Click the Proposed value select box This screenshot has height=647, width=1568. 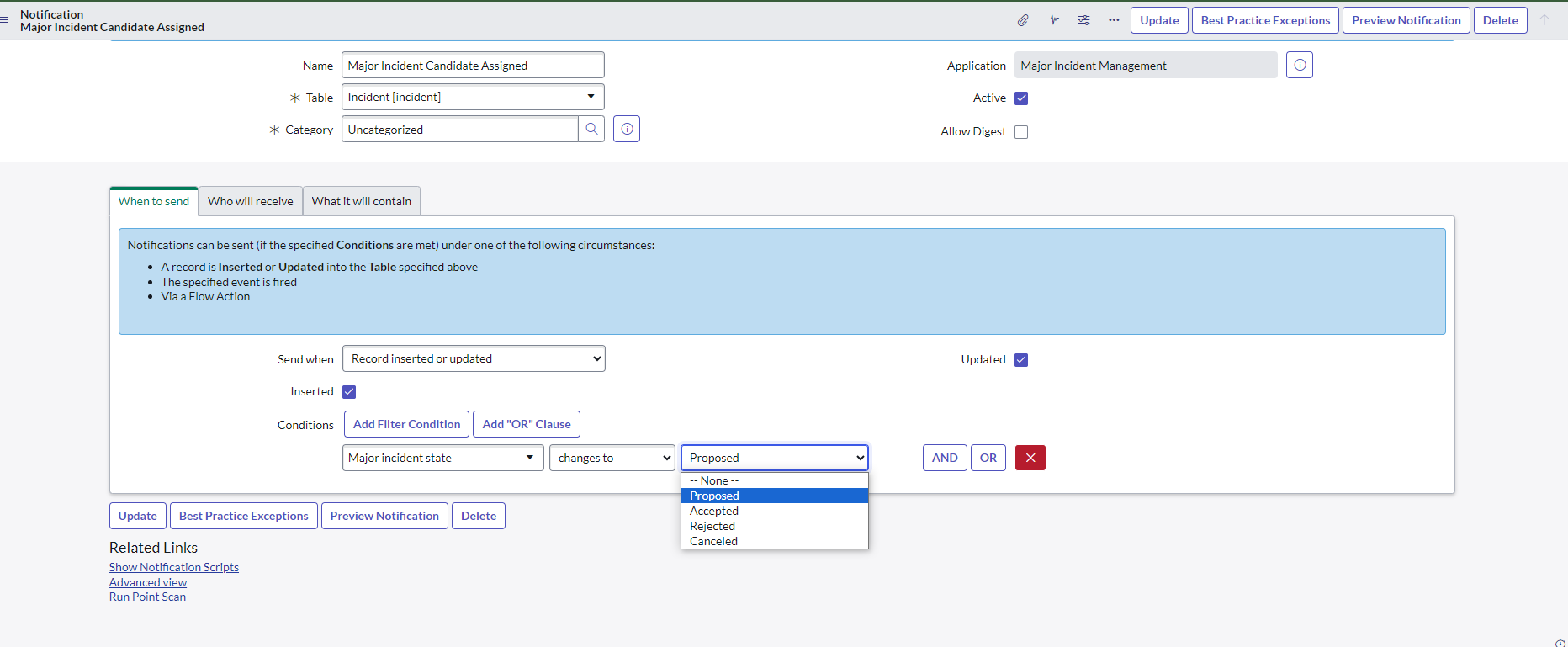[775, 458]
